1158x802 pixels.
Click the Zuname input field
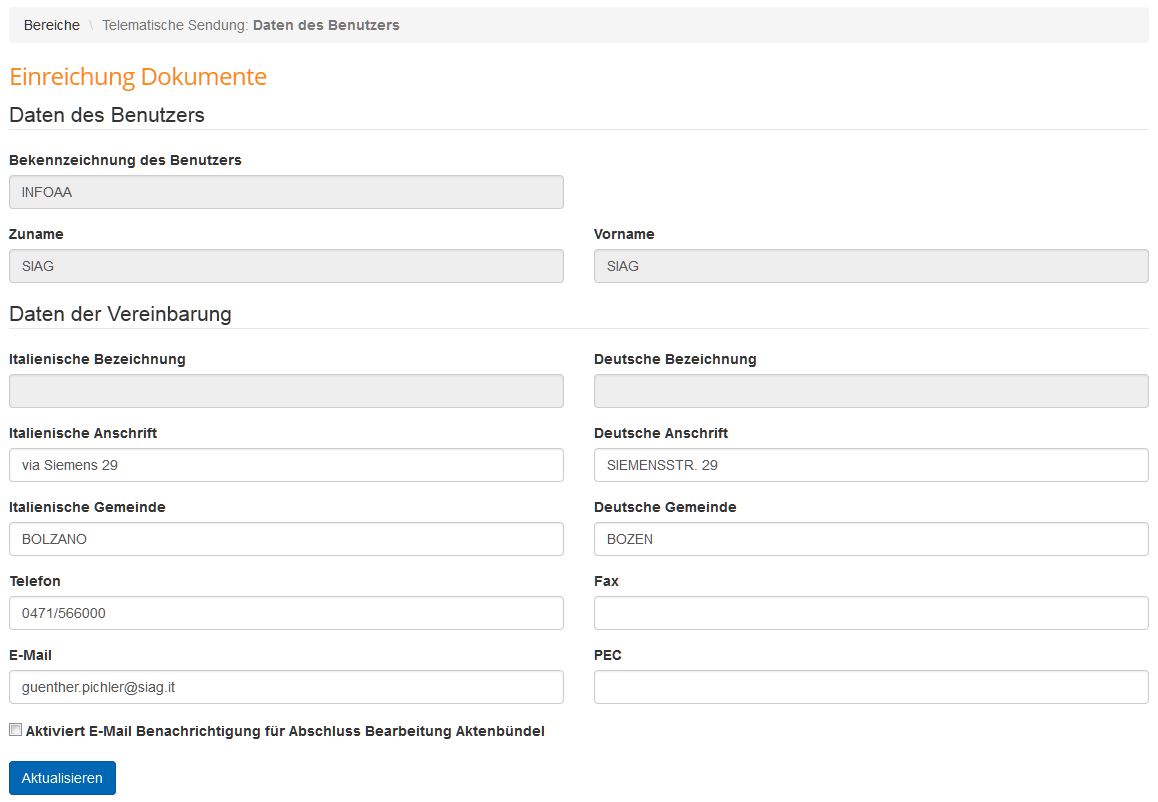tap(286, 266)
